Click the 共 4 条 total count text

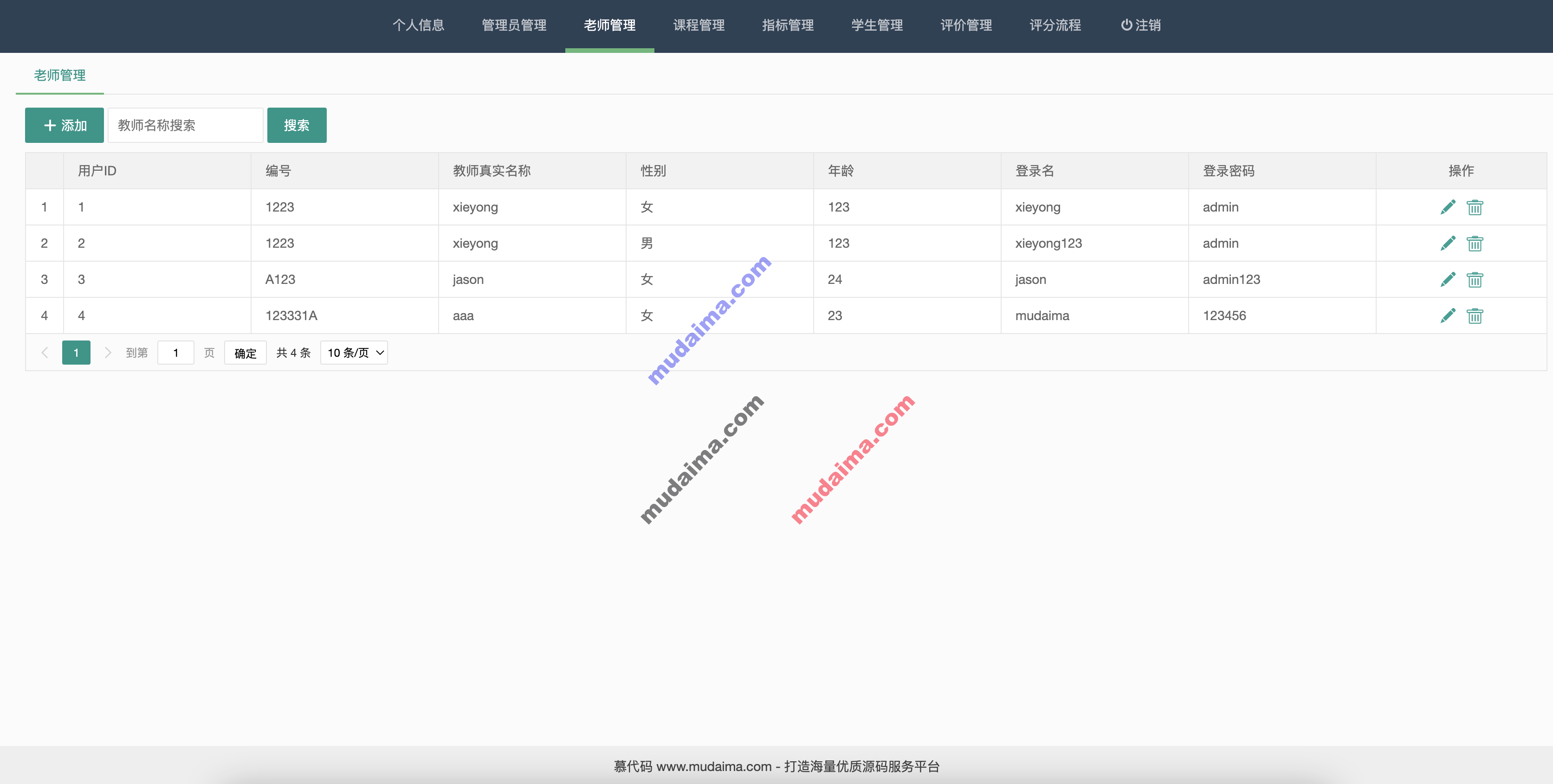pyautogui.click(x=293, y=353)
